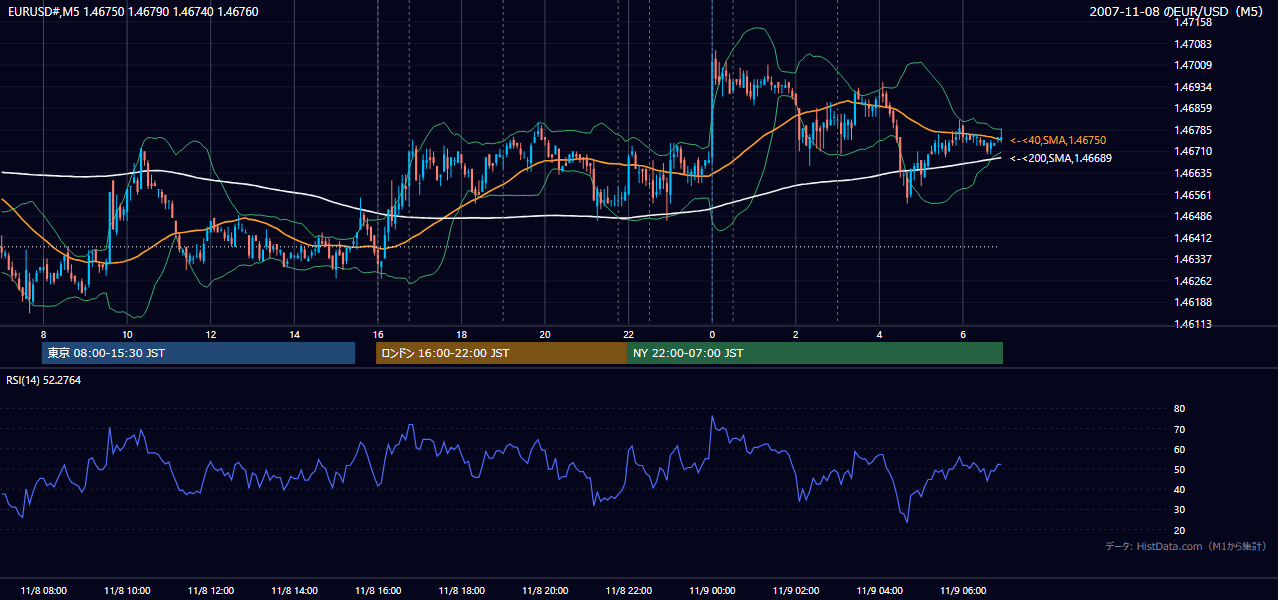Click the 11/8 18:00 time label
This screenshot has width=1278, height=600.
pyautogui.click(x=461, y=591)
